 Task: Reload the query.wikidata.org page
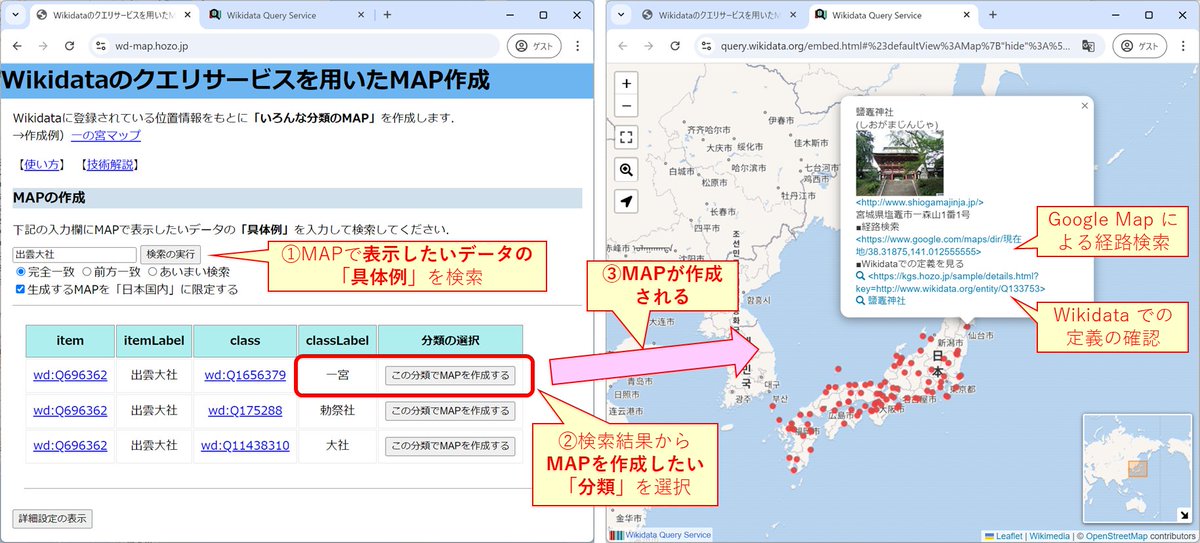675,46
